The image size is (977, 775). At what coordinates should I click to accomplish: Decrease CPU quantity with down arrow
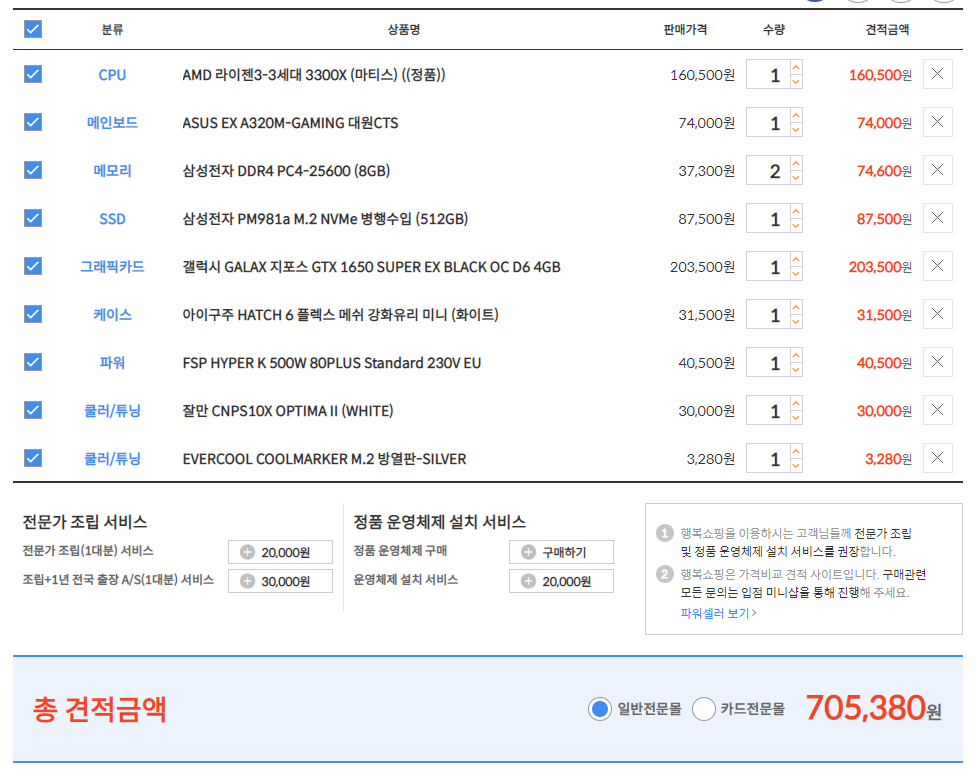click(x=796, y=82)
